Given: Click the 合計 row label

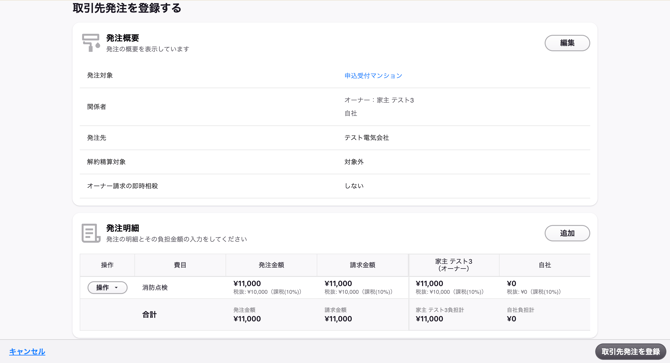Looking at the screenshot, I should pyautogui.click(x=149, y=315).
